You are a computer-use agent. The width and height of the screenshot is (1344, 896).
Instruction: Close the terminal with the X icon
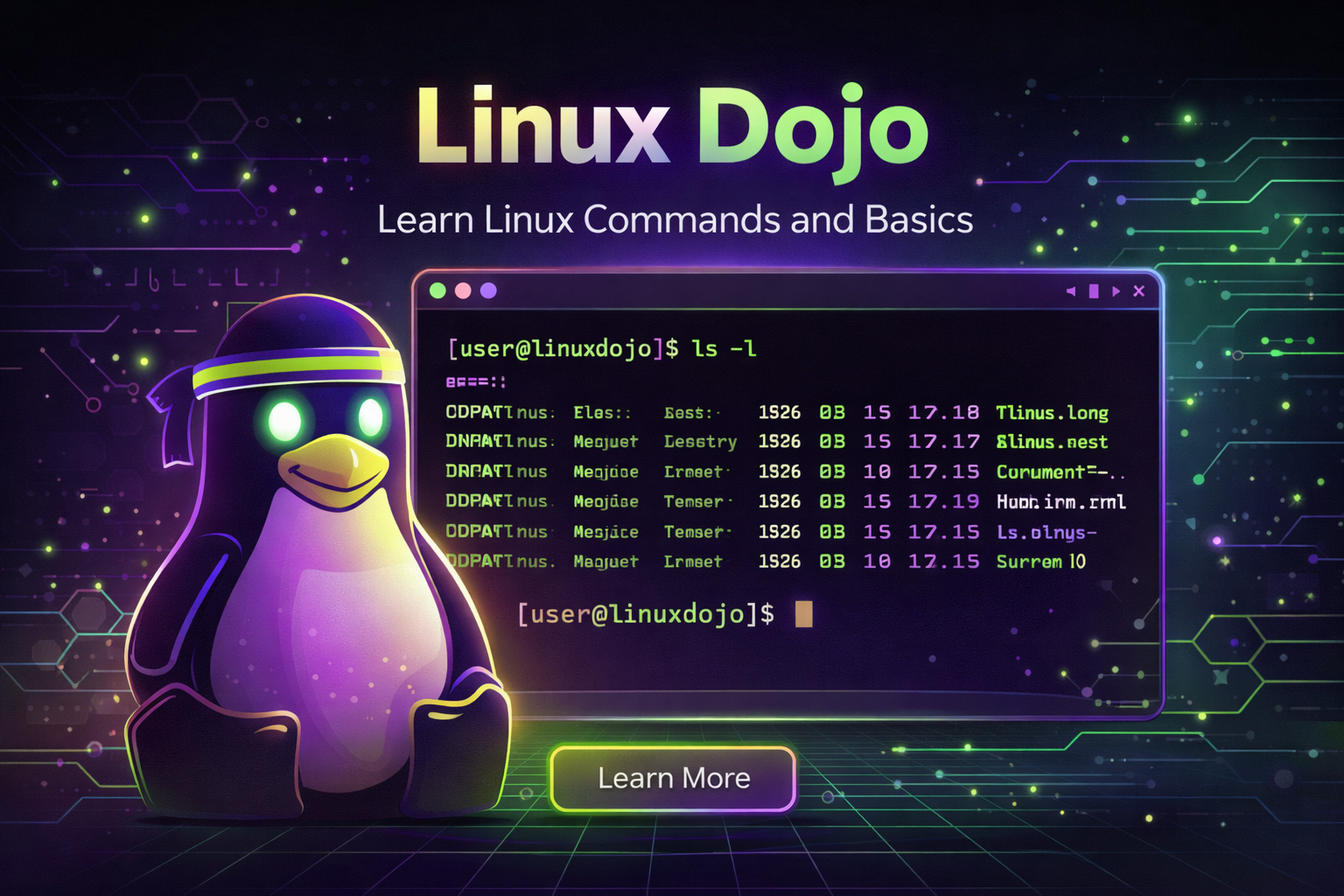tap(1138, 291)
